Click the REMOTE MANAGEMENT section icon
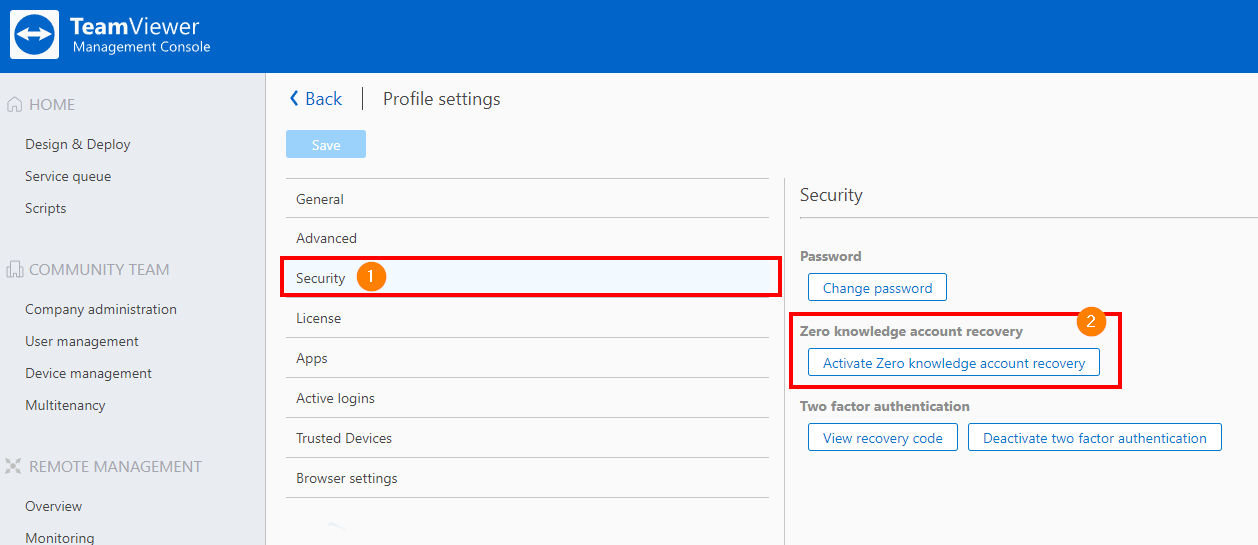This screenshot has height=545, width=1258. click(x=14, y=466)
